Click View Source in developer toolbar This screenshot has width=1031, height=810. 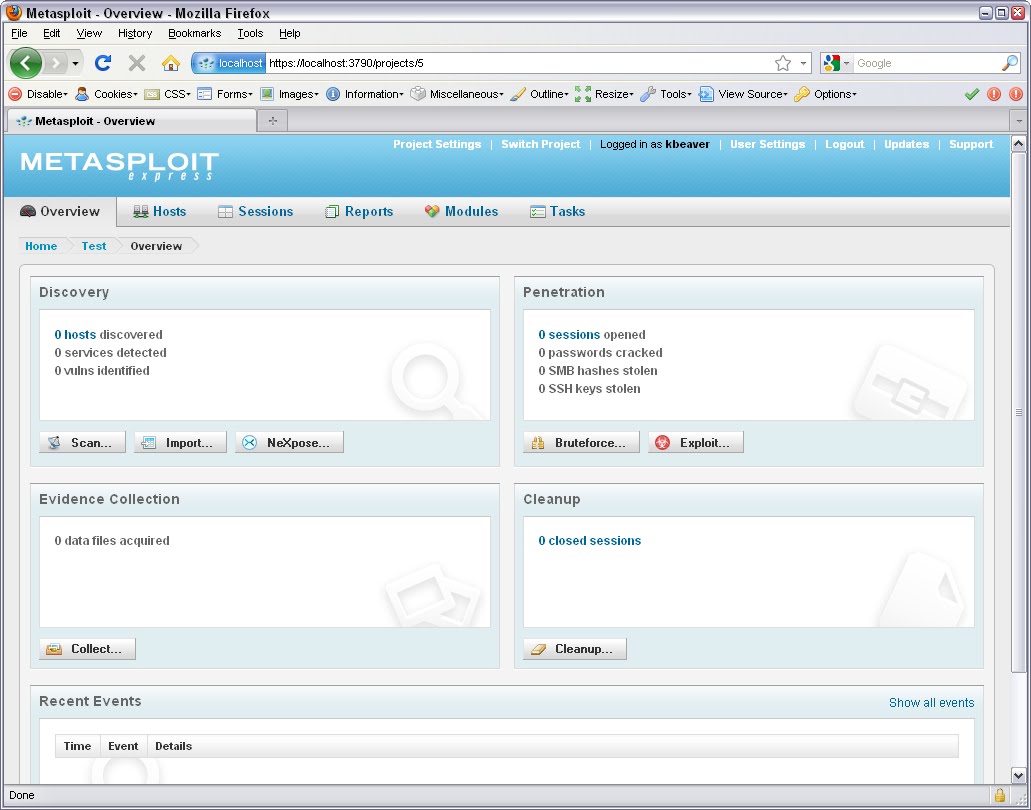tap(743, 94)
